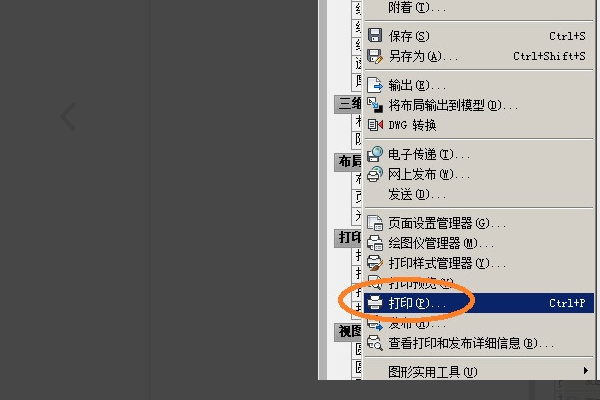Click the 查看打印和发布详细信息 icon

point(375,343)
